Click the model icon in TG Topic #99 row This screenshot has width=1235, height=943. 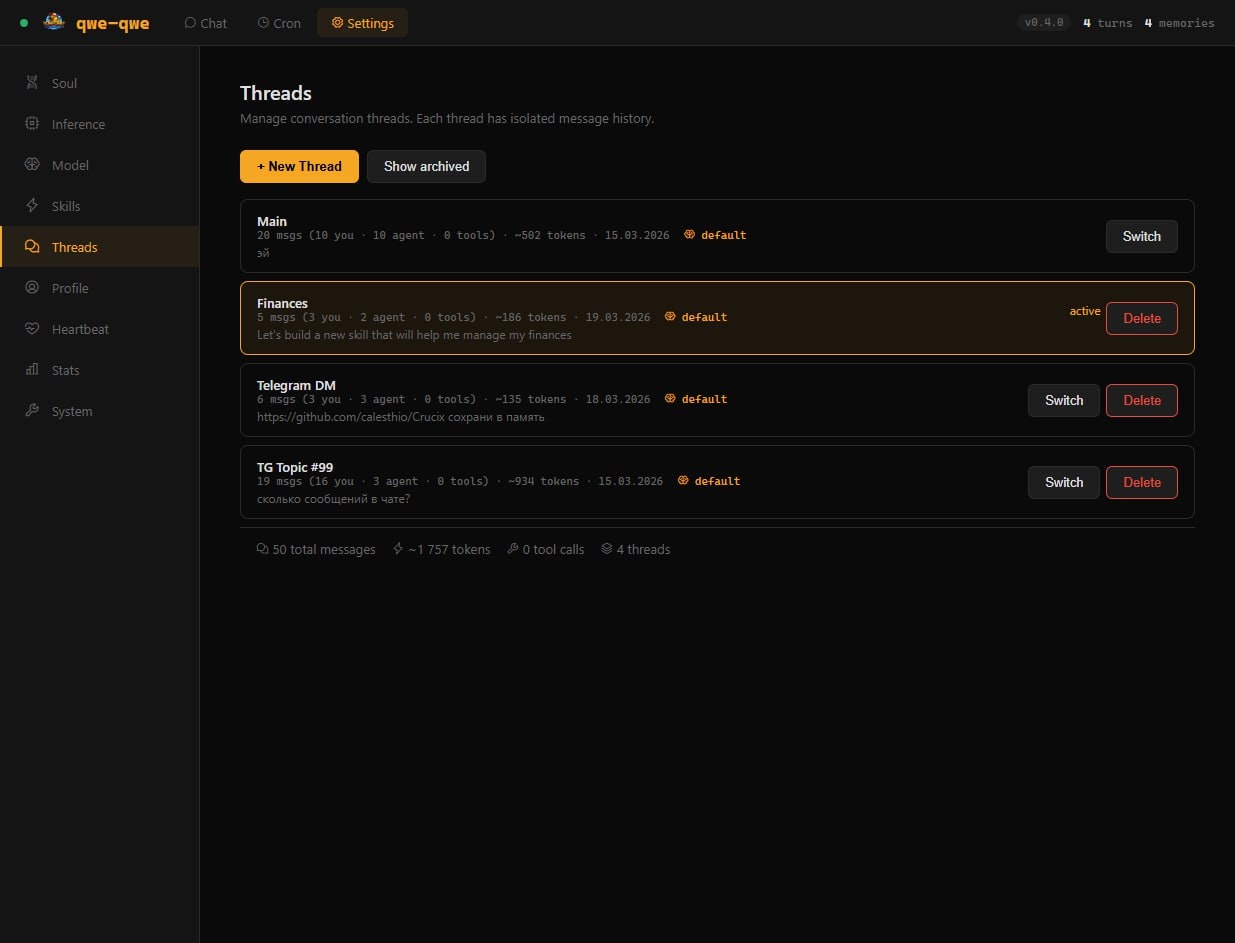tap(683, 481)
